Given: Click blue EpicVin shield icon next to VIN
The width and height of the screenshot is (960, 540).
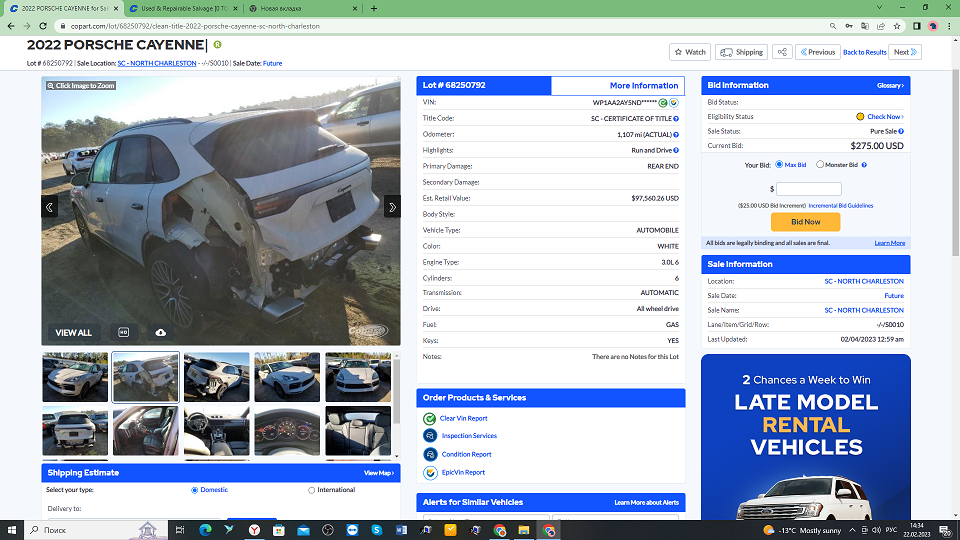Looking at the screenshot, I should tap(673, 103).
